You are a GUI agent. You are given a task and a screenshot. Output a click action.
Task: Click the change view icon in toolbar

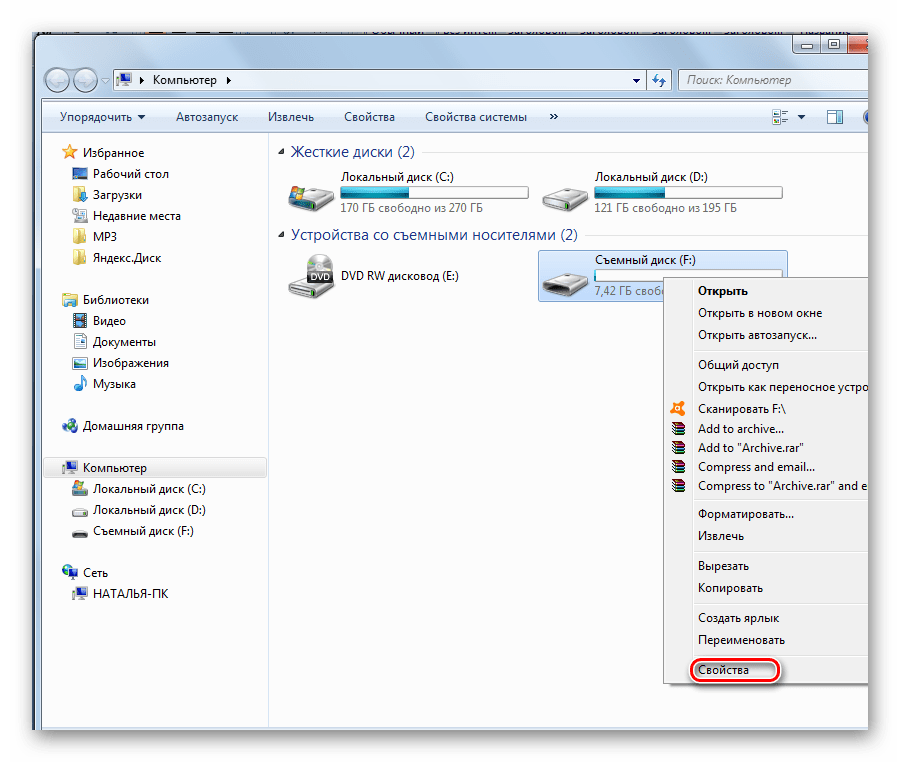point(780,117)
